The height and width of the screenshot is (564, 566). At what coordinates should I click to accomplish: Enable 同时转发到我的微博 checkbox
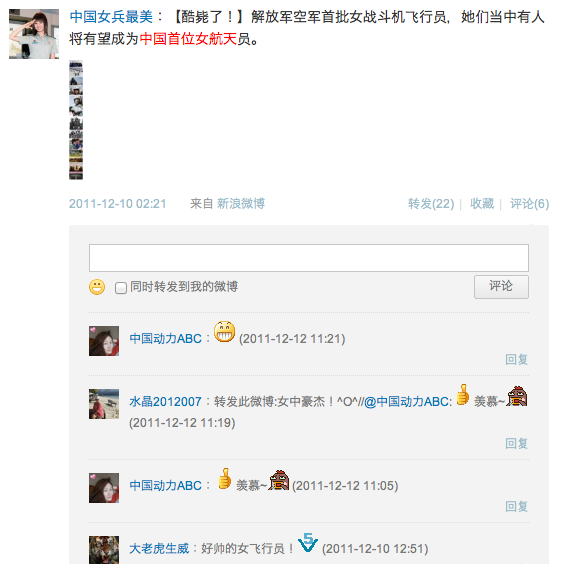coord(121,288)
